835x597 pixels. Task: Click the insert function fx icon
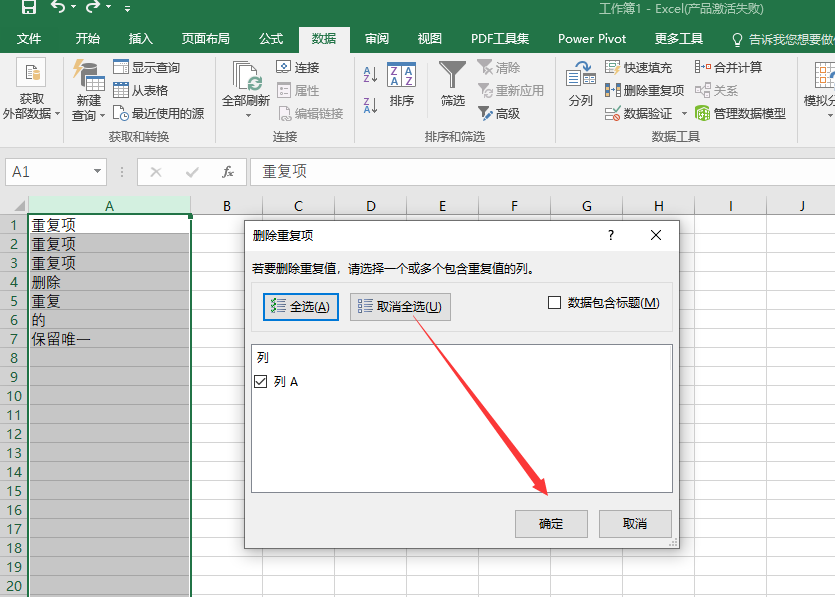pos(228,172)
